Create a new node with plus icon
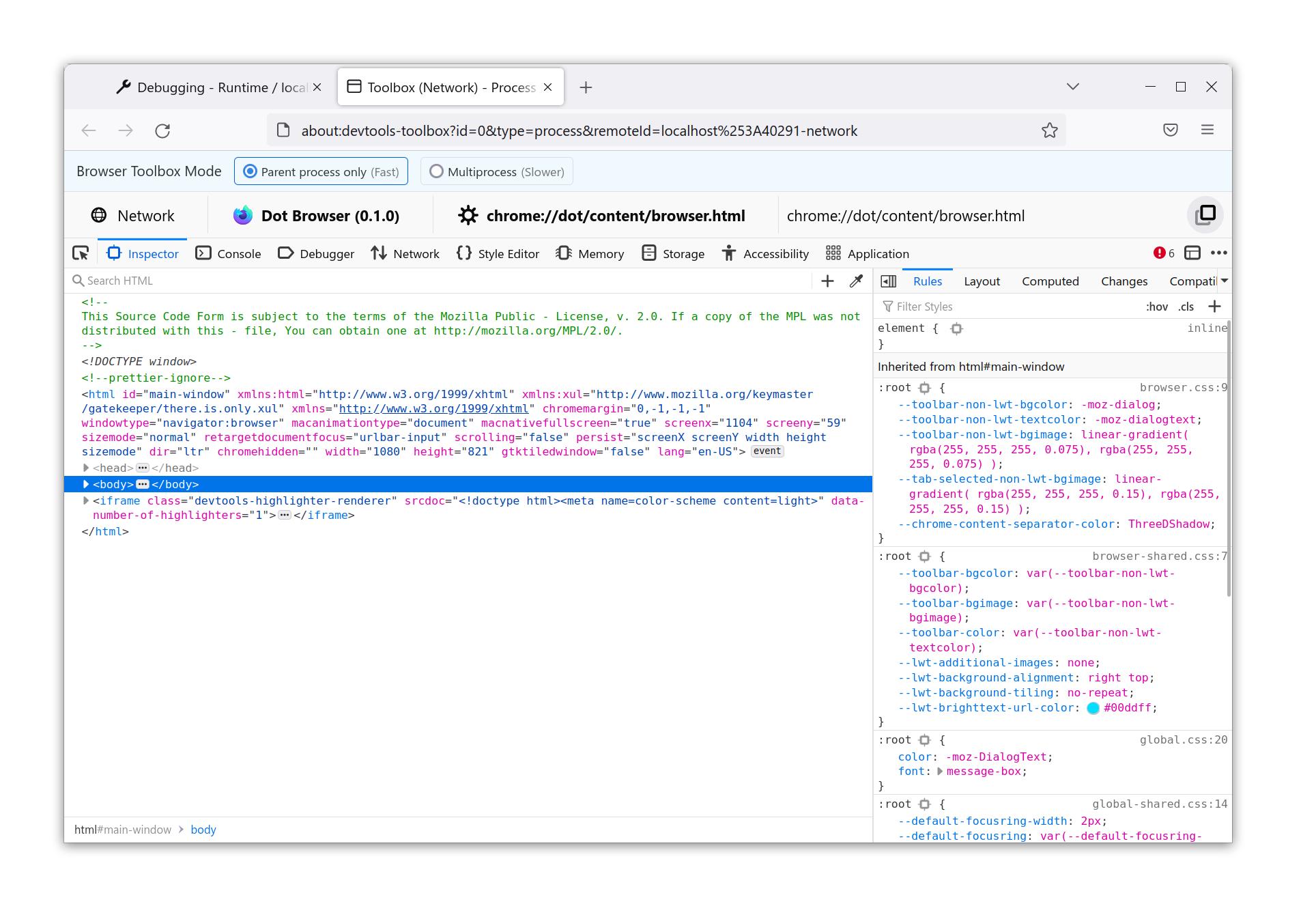The width and height of the screenshot is (1316, 904). click(827, 281)
